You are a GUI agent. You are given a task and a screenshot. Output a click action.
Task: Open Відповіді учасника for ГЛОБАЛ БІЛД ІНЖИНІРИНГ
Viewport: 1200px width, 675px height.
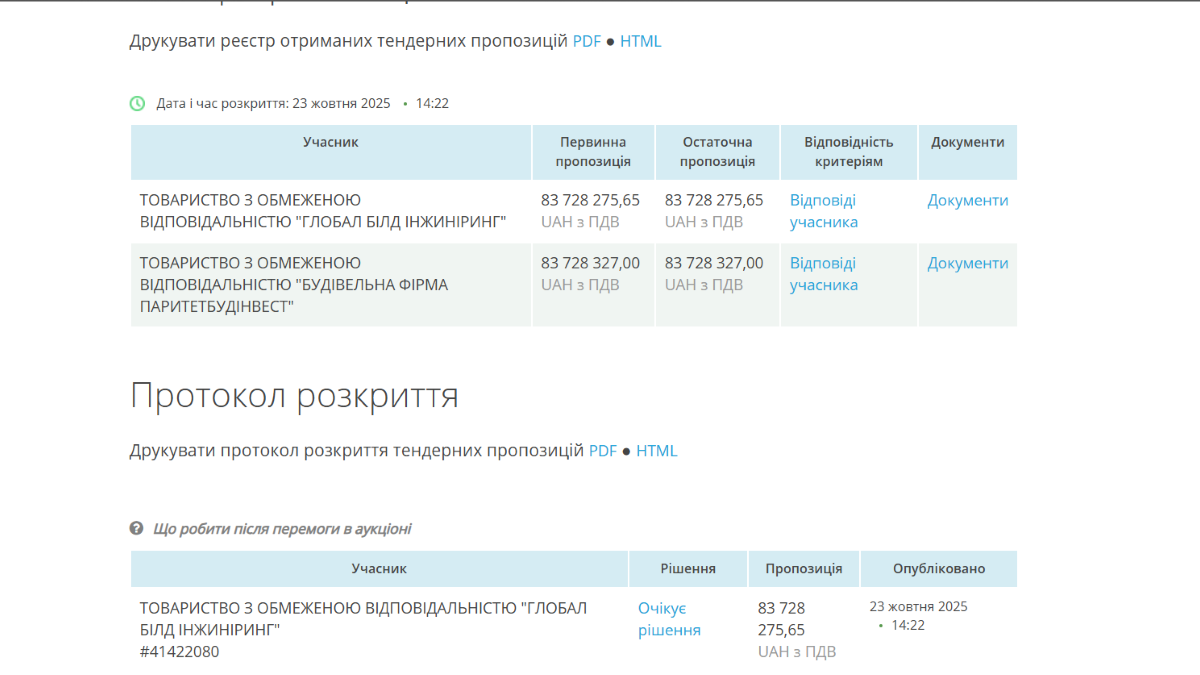tap(823, 211)
